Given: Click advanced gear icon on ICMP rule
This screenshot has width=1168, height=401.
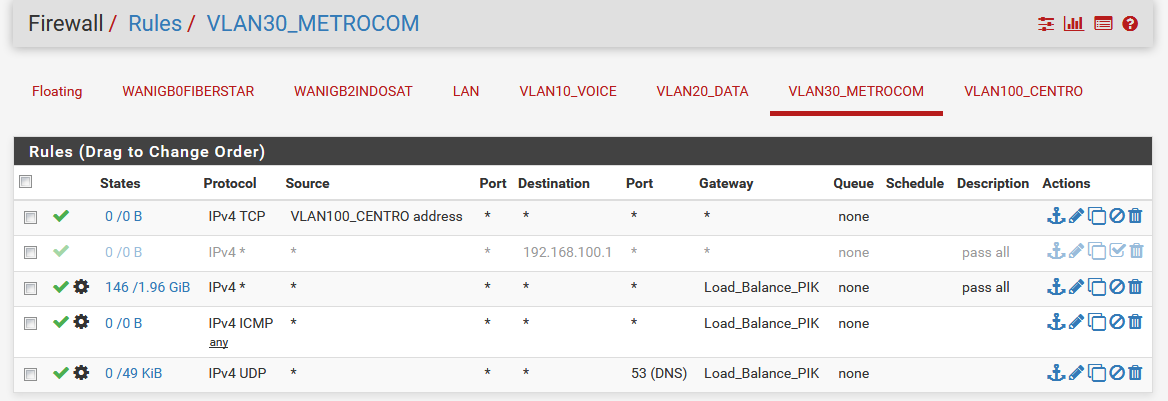Looking at the screenshot, I should (81, 322).
